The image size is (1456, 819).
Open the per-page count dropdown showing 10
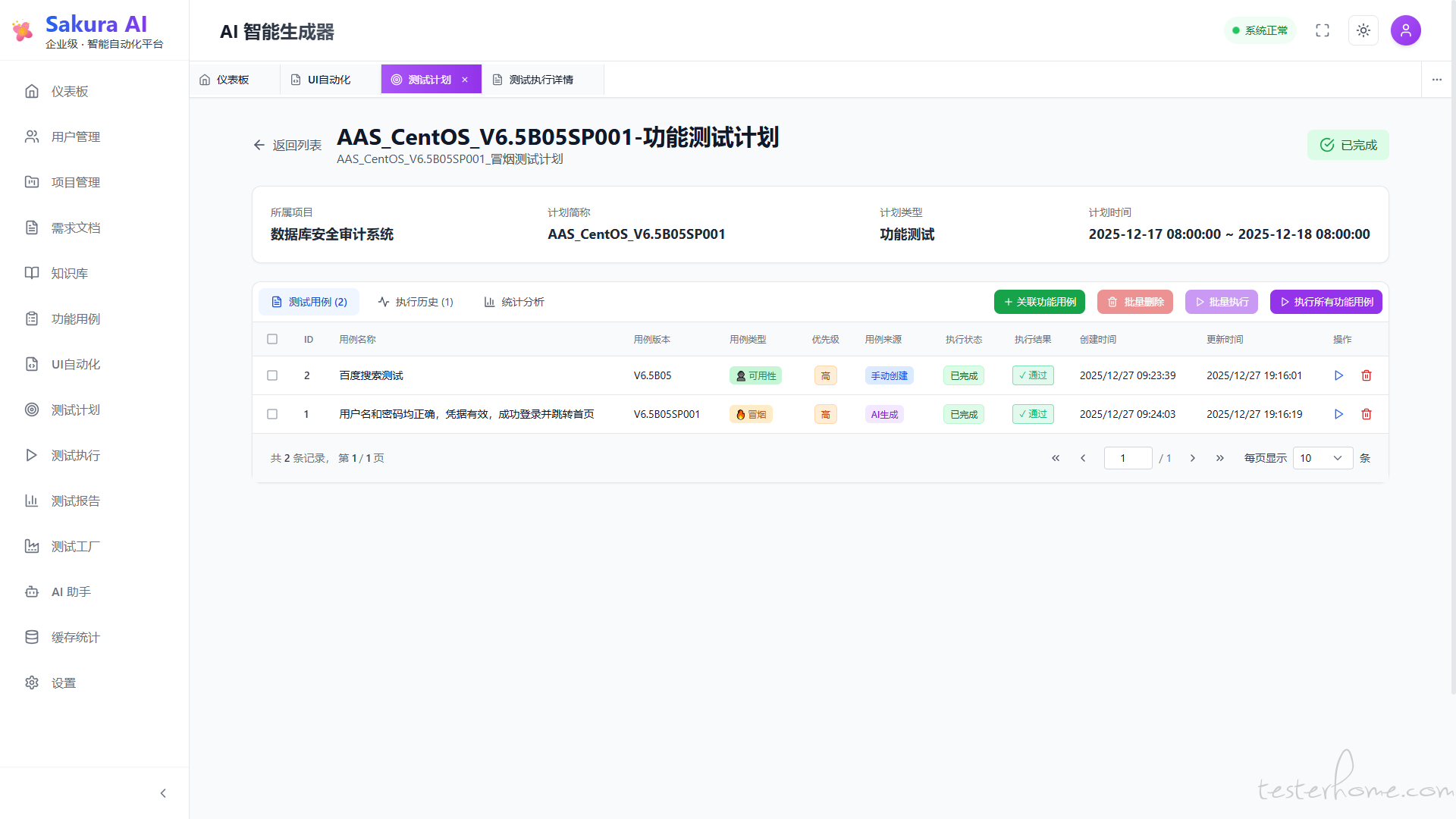1322,458
